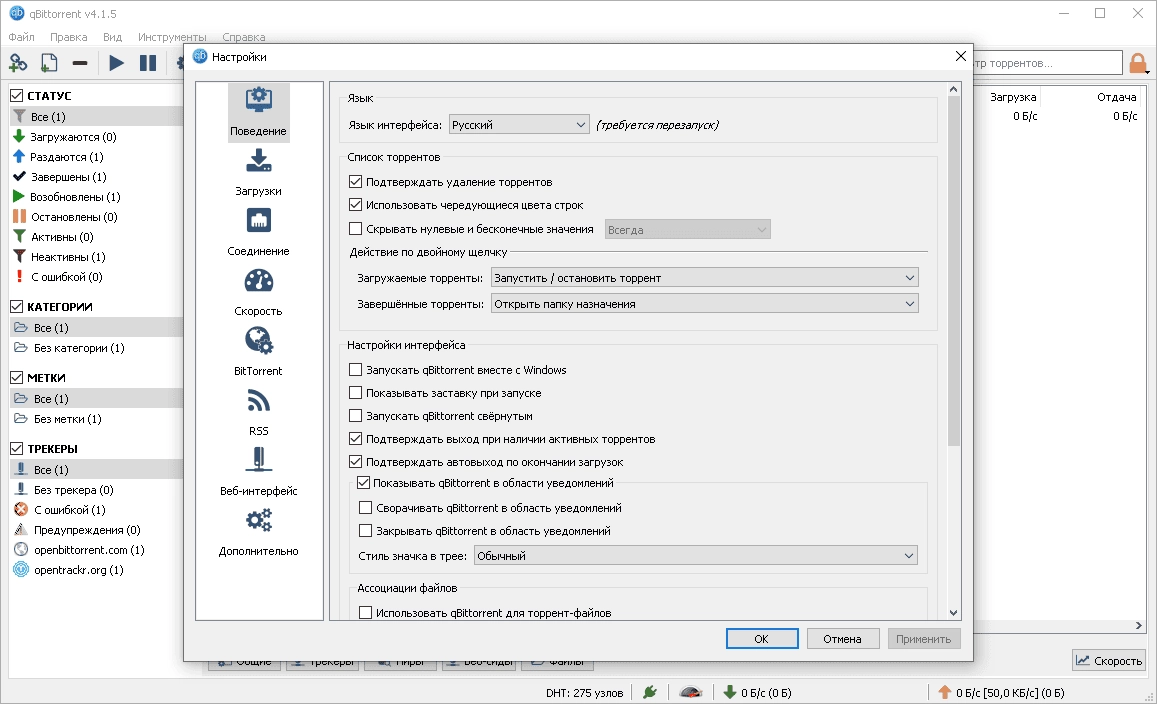1157x704 pixels.
Task: Click the alternative speed limits icon
Action: [x=691, y=692]
